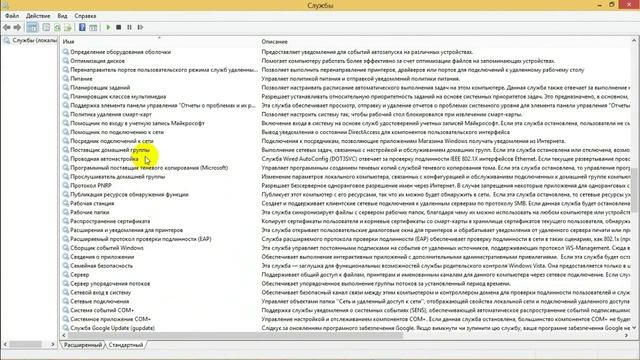Screen dimensions: 640x360
Task: Click the gear icon beside Сведения о приложении
Action: point(66,257)
